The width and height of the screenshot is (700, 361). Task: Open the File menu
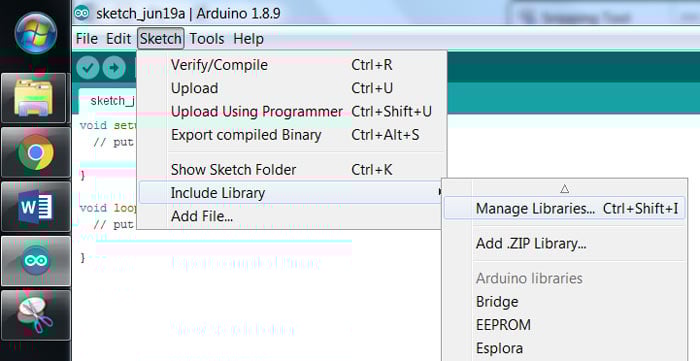(x=87, y=39)
